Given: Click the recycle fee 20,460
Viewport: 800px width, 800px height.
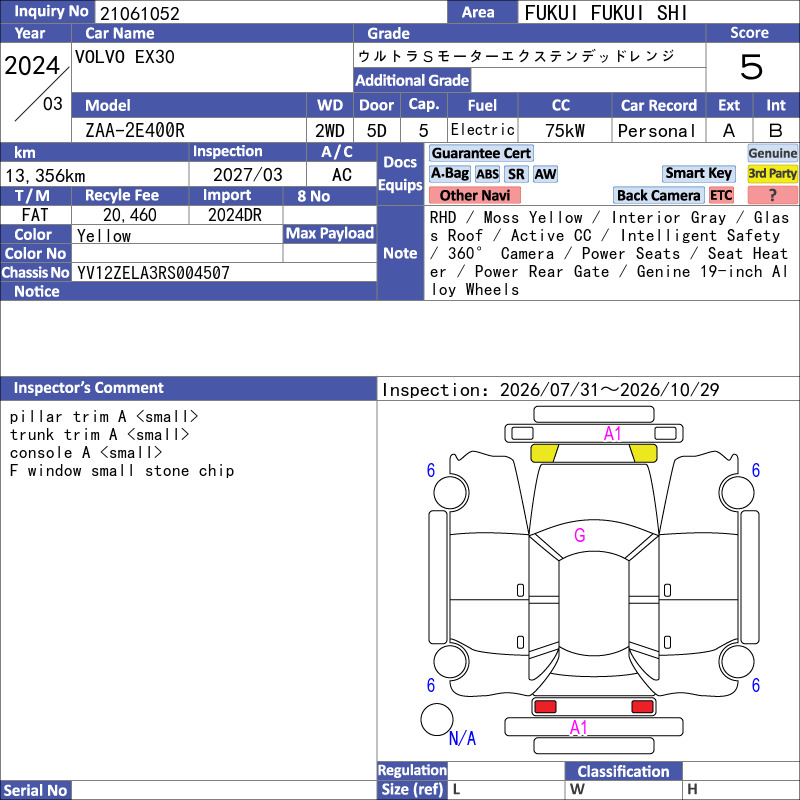Looking at the screenshot, I should coord(130,215).
